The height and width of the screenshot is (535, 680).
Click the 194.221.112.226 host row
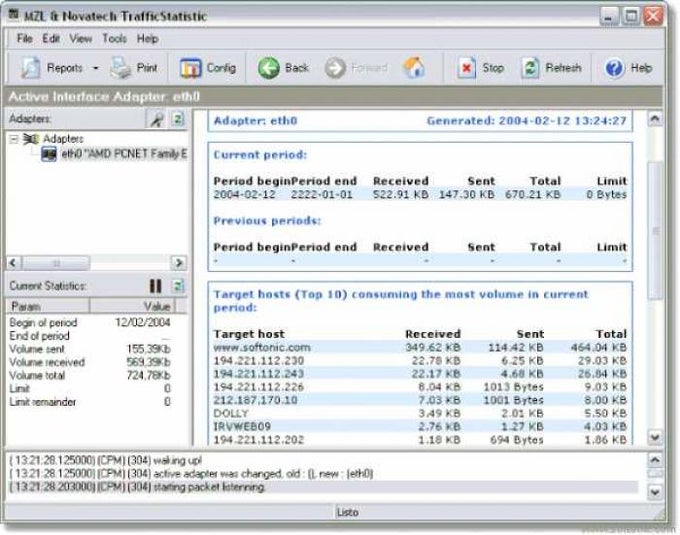(420, 387)
